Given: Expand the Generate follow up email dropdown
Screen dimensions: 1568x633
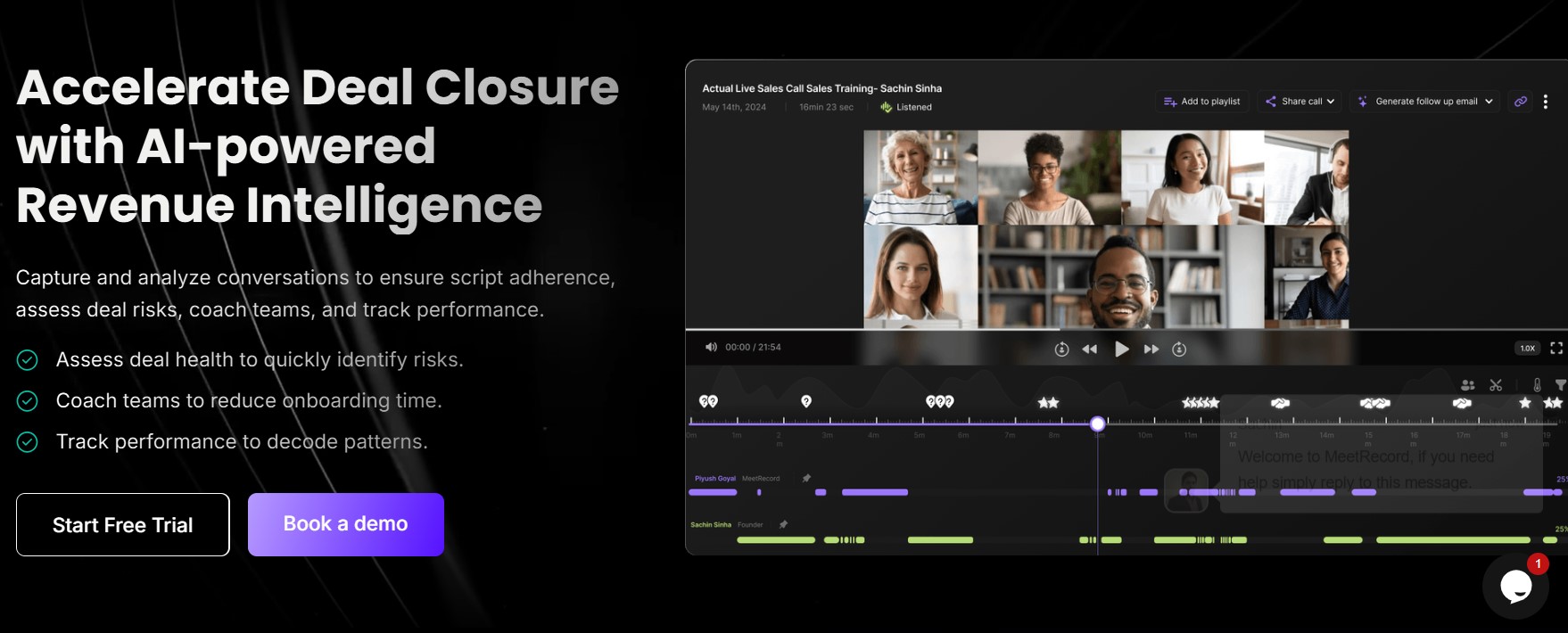Looking at the screenshot, I should [x=1425, y=102].
